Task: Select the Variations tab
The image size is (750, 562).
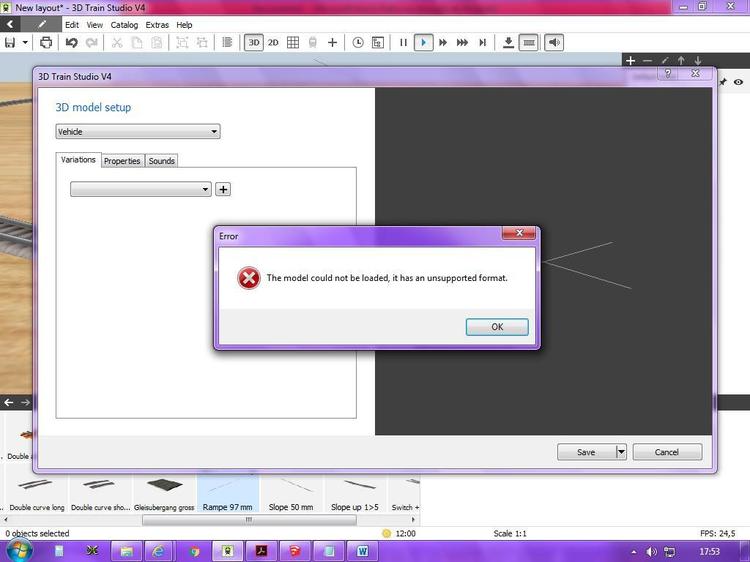Action: (x=78, y=160)
